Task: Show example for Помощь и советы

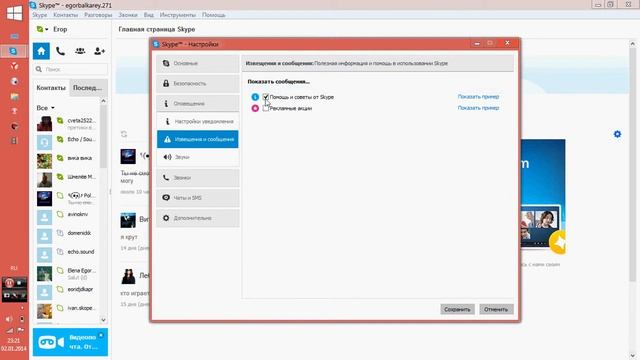Action: (x=478, y=97)
